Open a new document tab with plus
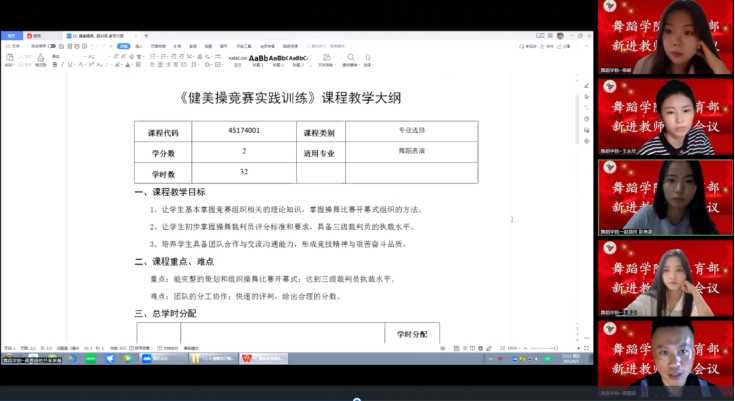735x401 pixels. tap(146, 35)
